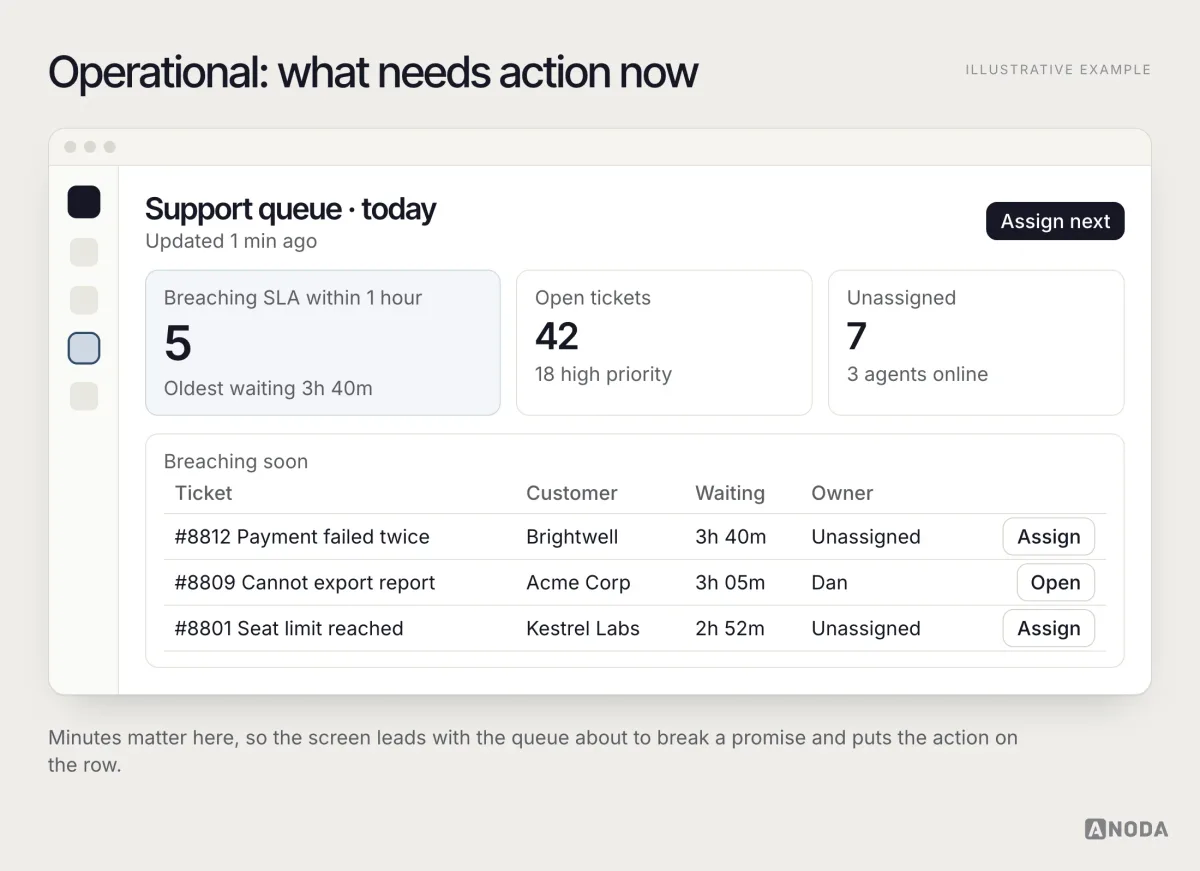Open the Open tickets card
Viewport: 1200px width, 871px height.
[664, 343]
